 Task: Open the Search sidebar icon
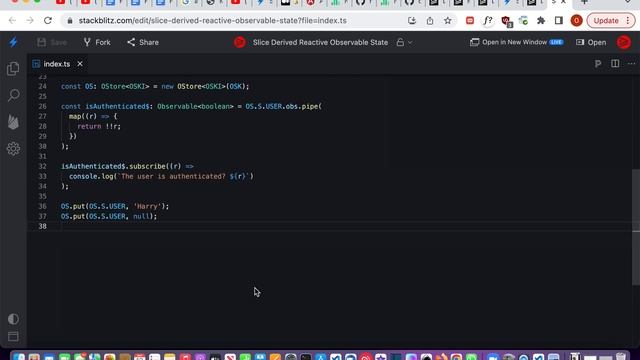click(x=13, y=96)
